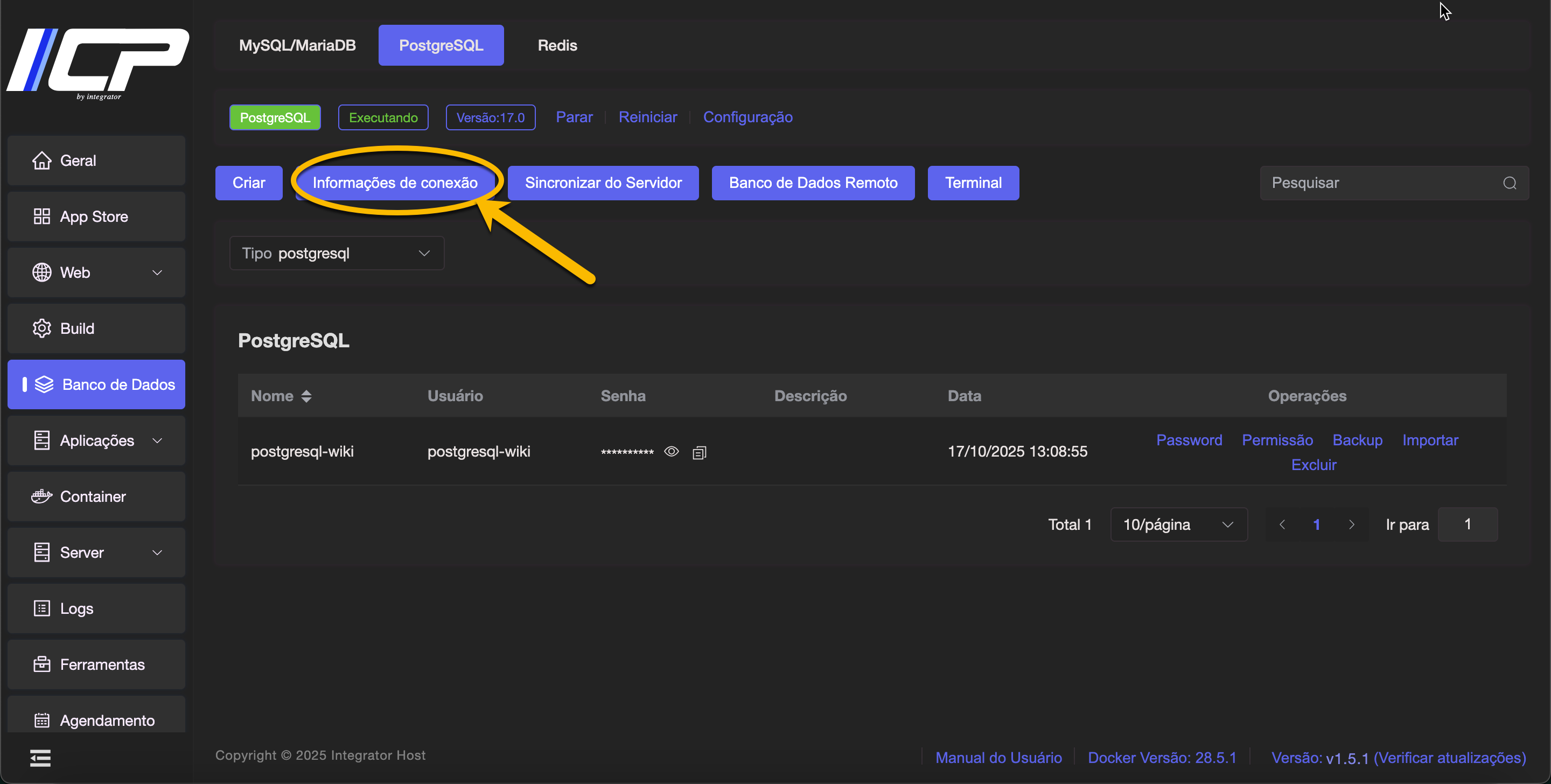Click the Build gear icon
The image size is (1551, 784).
coord(41,329)
